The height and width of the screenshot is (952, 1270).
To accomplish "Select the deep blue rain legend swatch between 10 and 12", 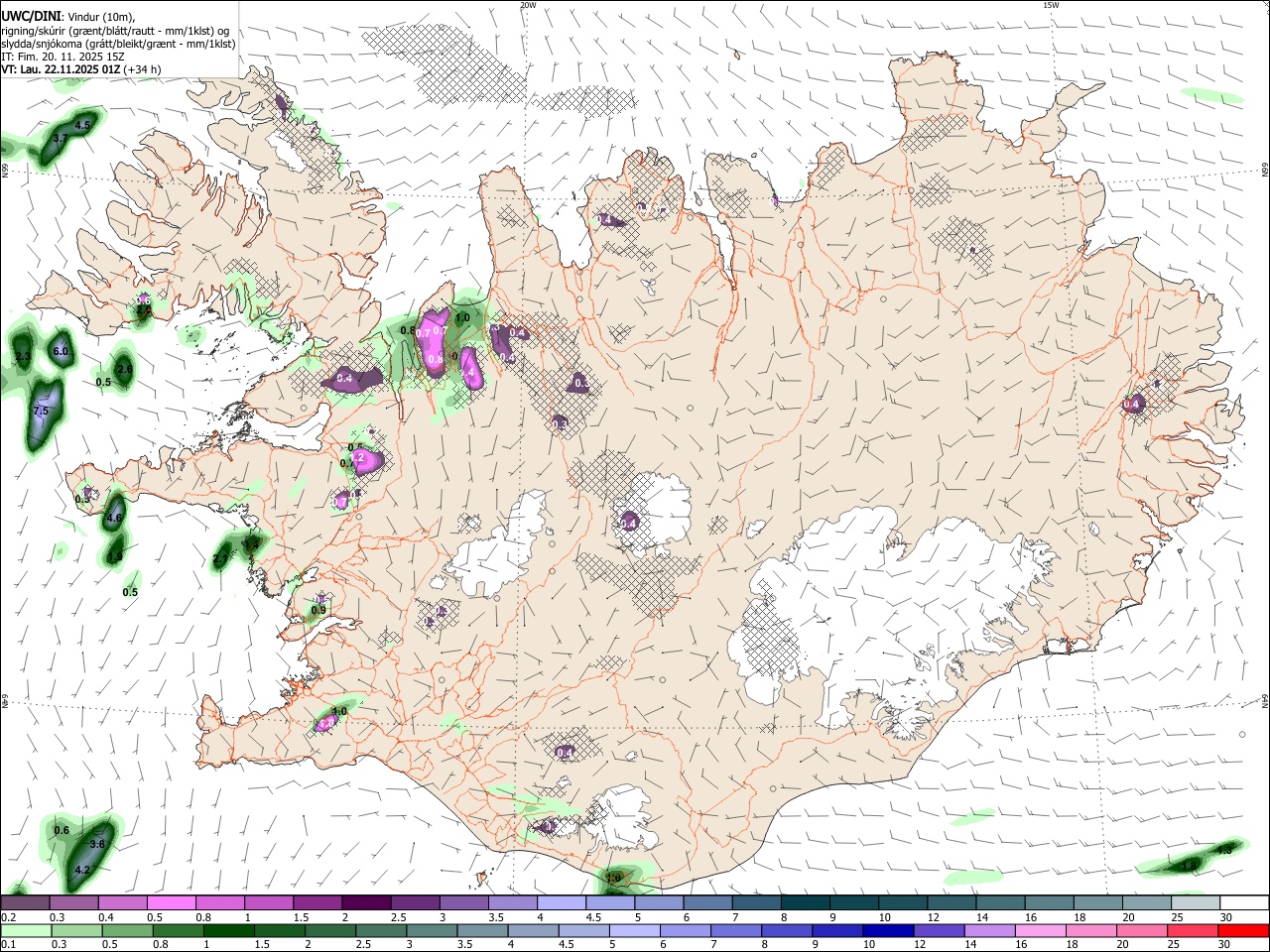I will click(x=886, y=931).
